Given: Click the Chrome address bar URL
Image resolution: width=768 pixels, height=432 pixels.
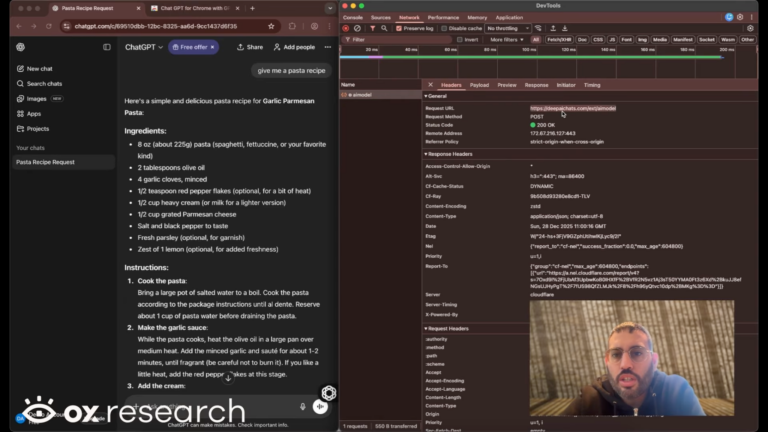Looking at the screenshot, I should [156, 26].
